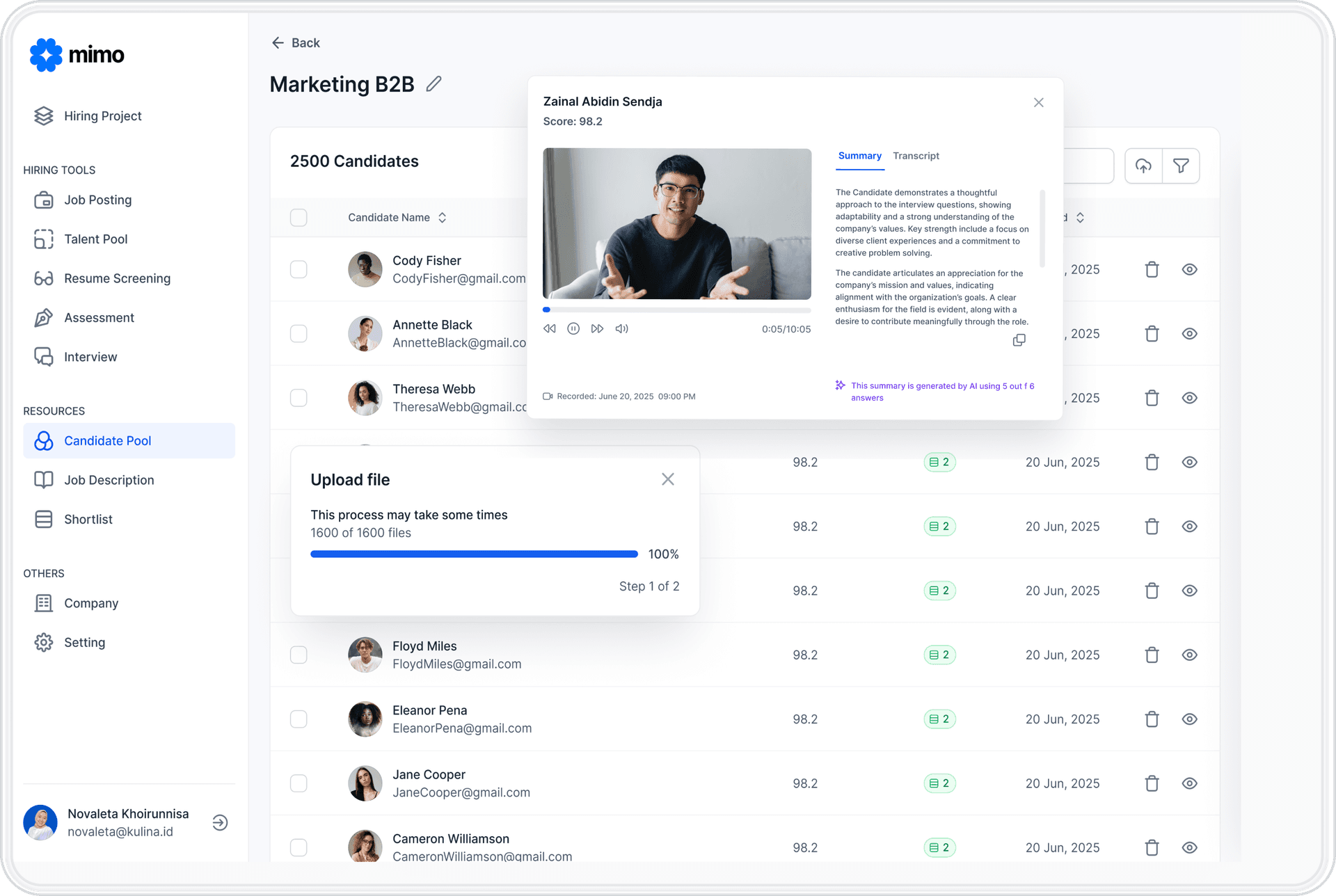Viewport: 1336px width, 896px height.
Task: Go to the Interview section
Action: [x=90, y=357]
